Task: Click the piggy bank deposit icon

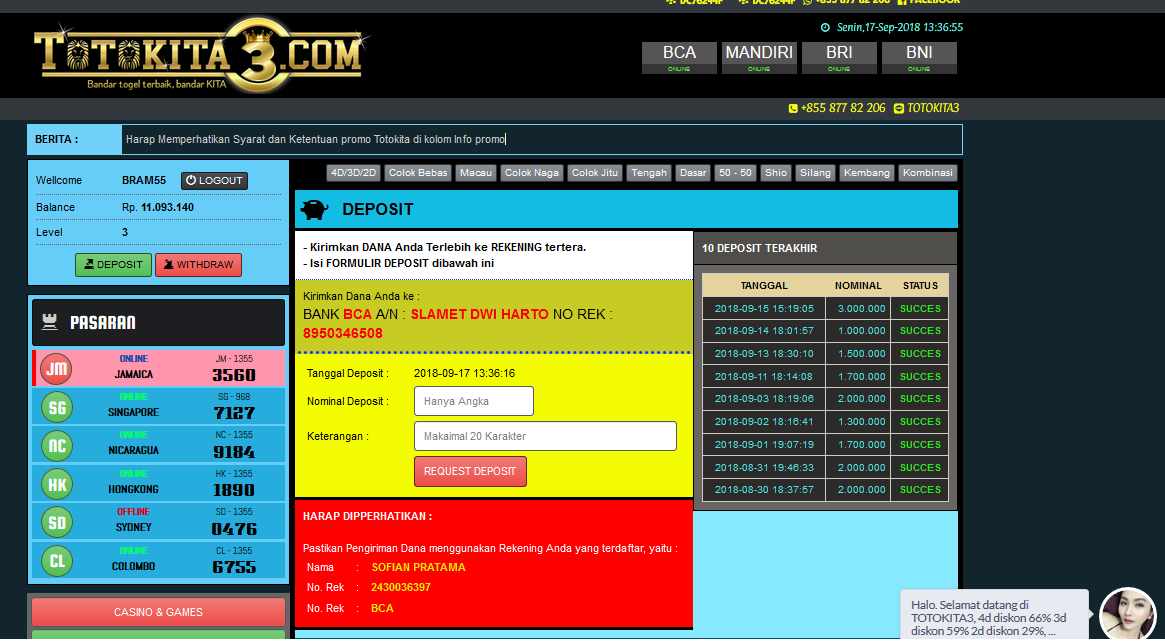Action: pyautogui.click(x=314, y=210)
